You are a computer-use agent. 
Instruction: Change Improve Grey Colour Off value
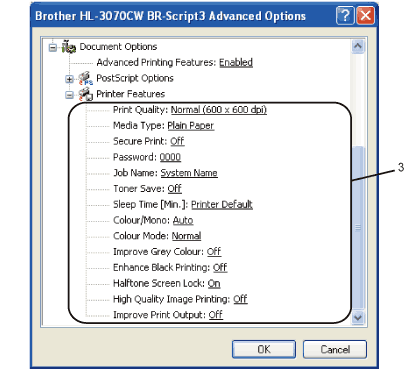click(x=214, y=252)
